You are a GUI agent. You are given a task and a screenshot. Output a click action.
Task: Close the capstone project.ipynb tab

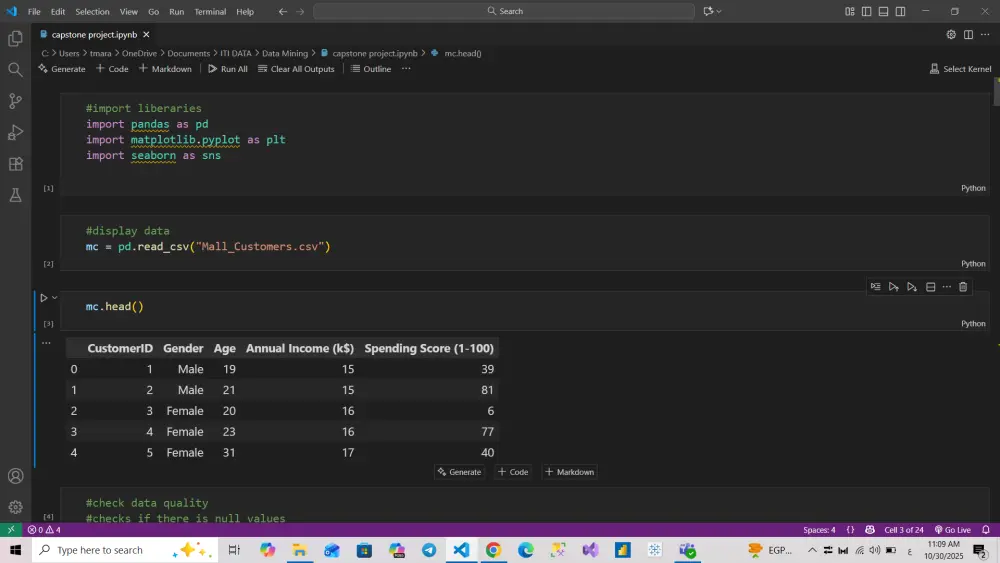(146, 34)
